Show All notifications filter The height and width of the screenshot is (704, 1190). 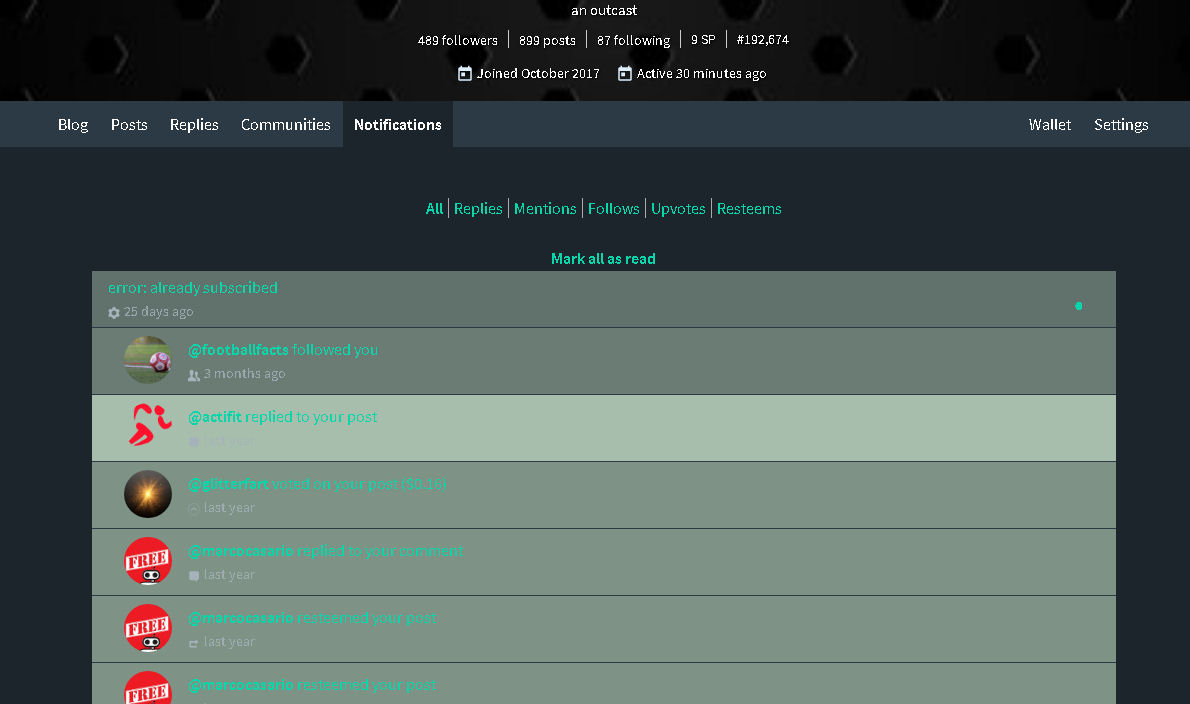pos(434,209)
